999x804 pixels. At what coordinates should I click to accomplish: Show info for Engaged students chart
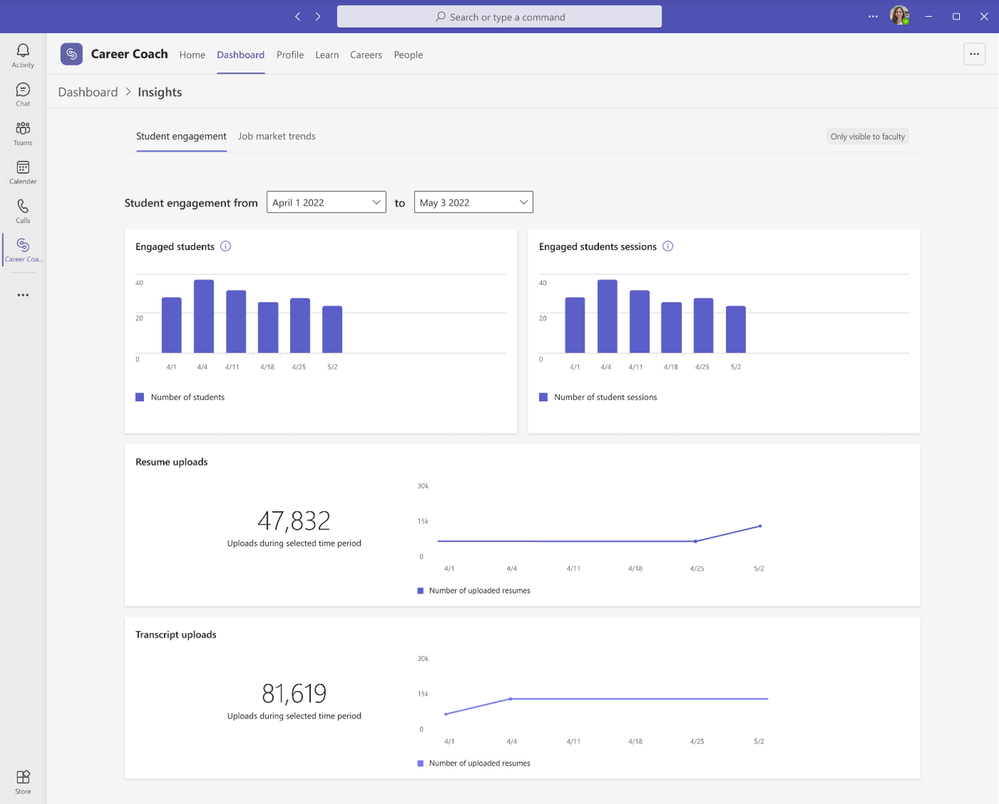226,247
